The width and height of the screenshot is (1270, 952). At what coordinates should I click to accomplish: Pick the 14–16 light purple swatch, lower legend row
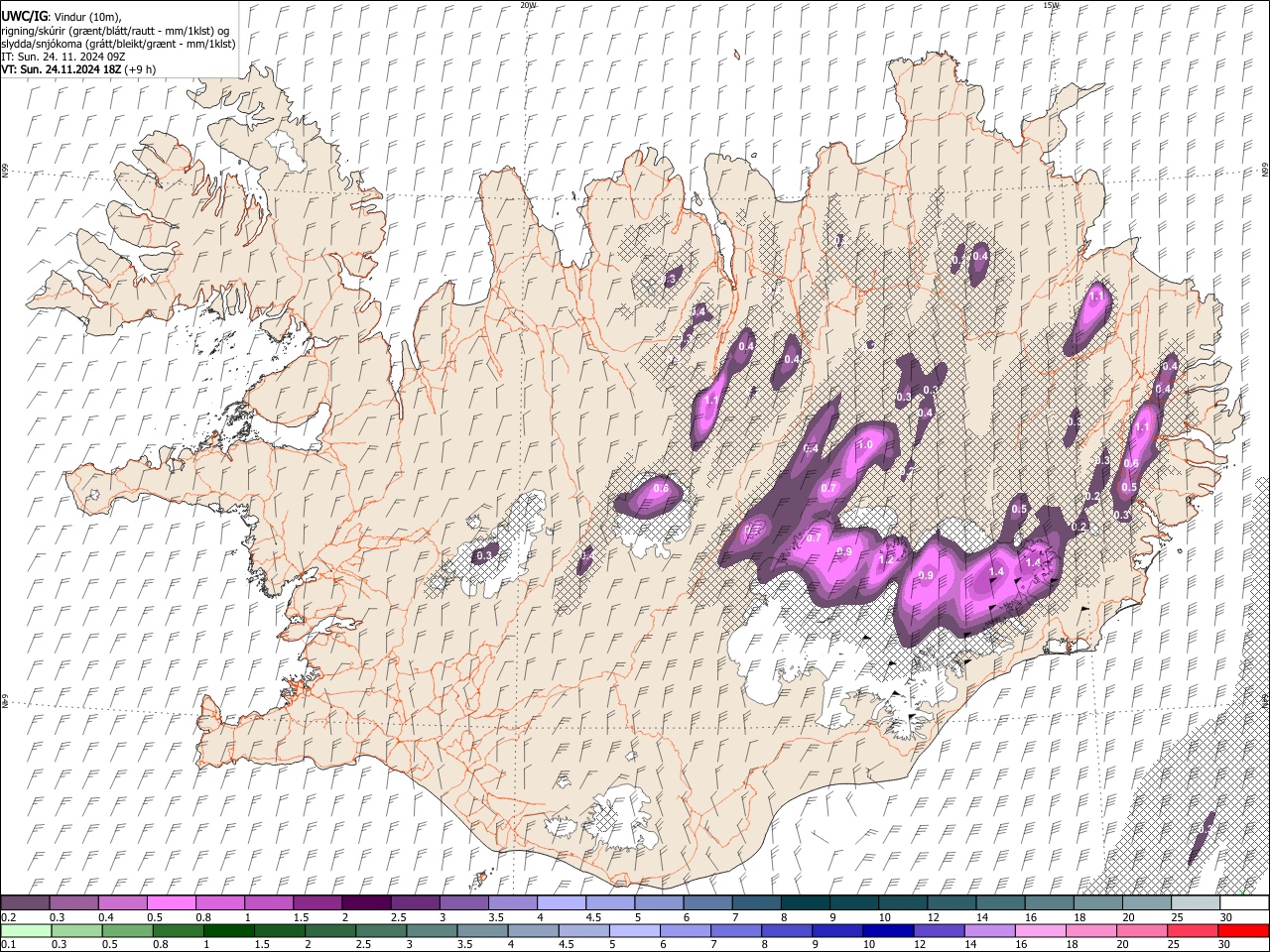point(989,930)
